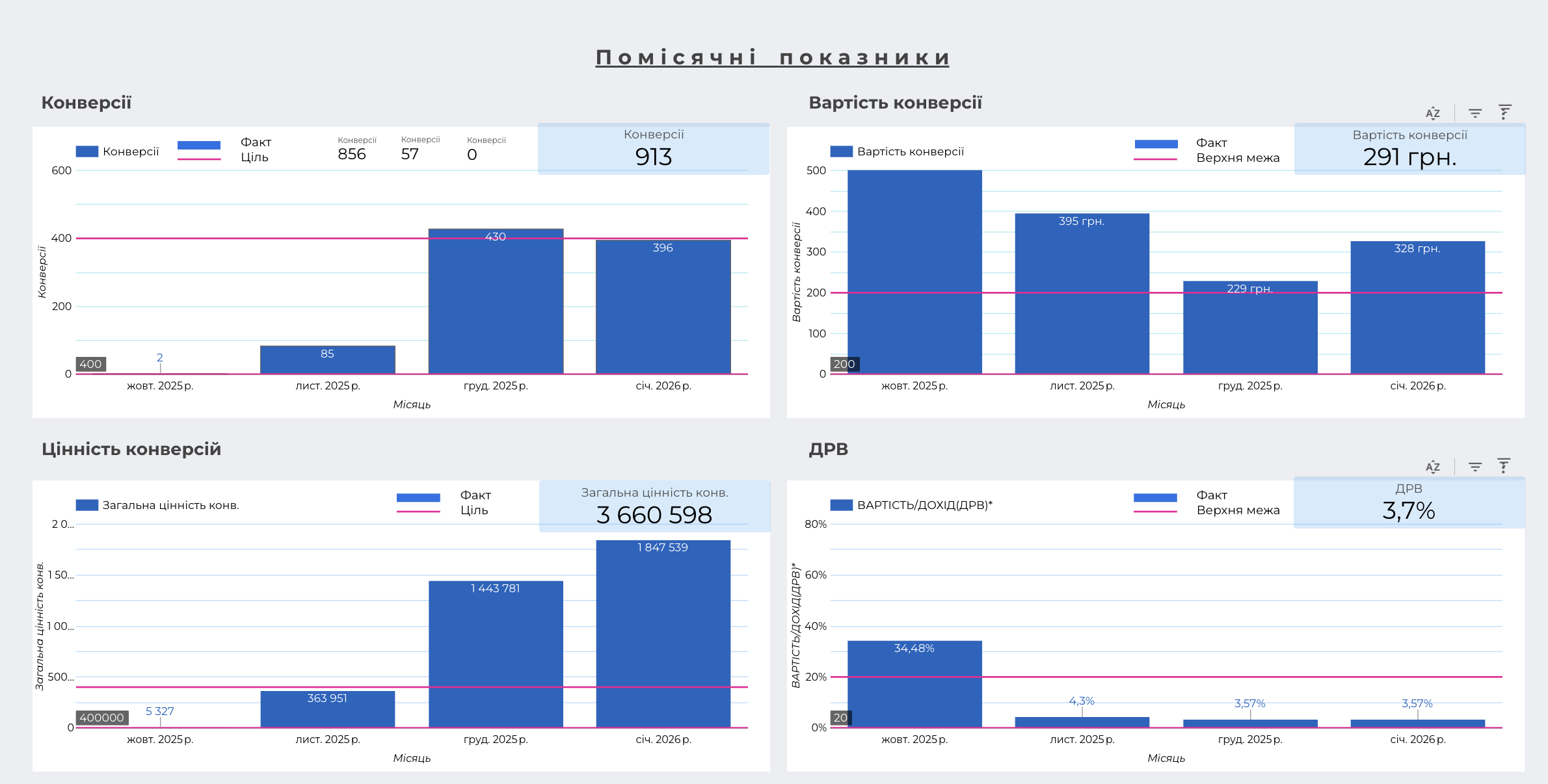1548x784 pixels.
Task: Click the 430 conversions December bar
Action: click(496, 306)
